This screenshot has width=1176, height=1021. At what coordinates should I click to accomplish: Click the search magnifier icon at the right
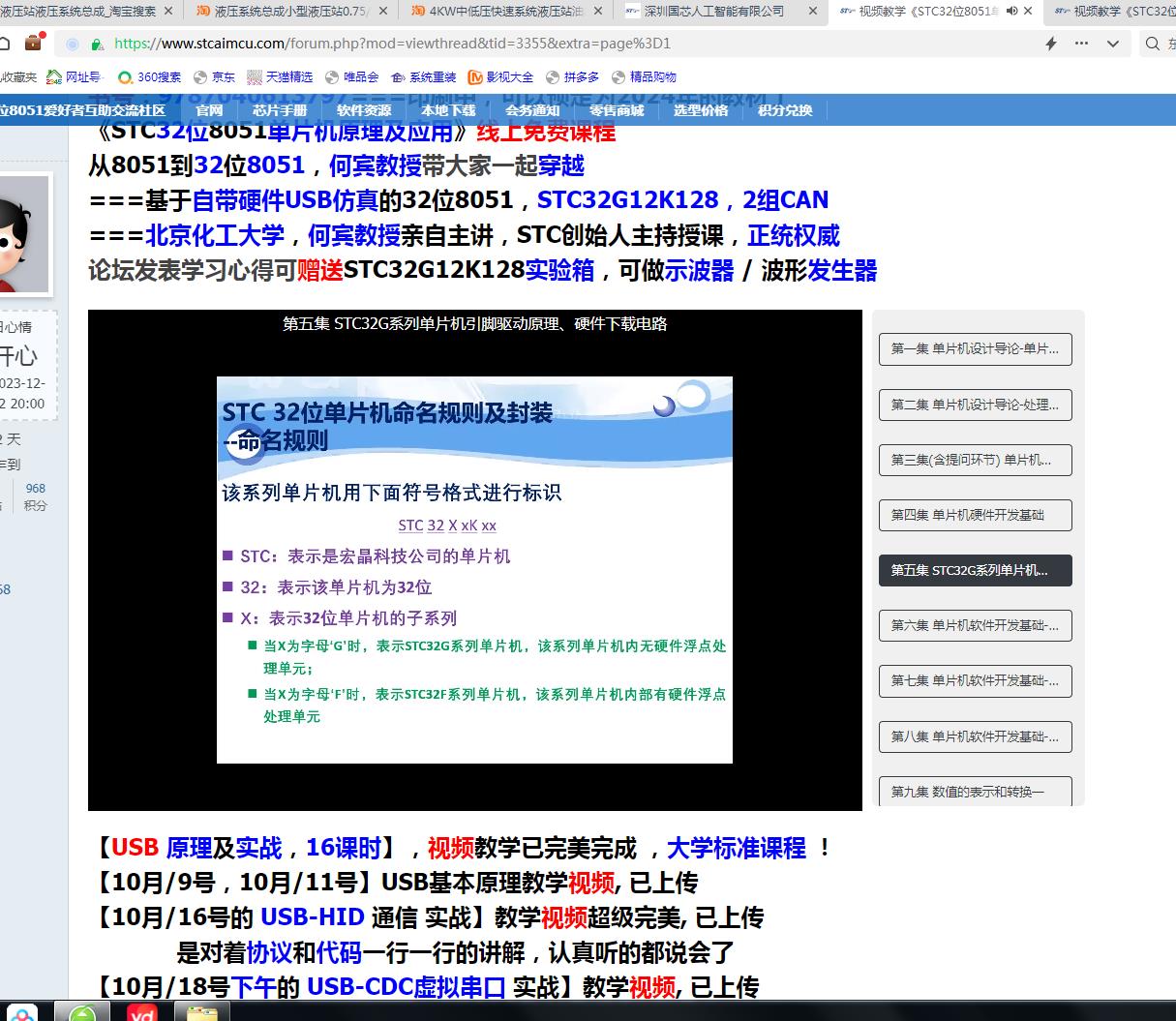pos(1153,44)
